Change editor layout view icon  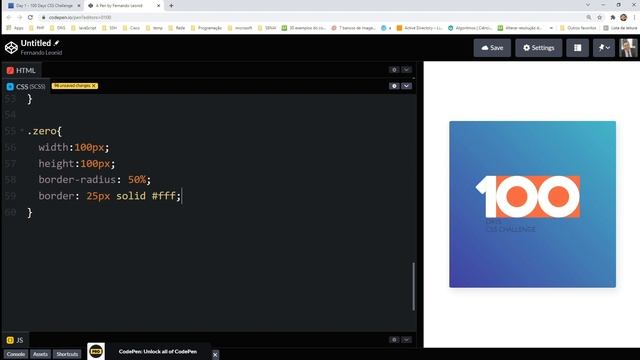click(x=577, y=48)
